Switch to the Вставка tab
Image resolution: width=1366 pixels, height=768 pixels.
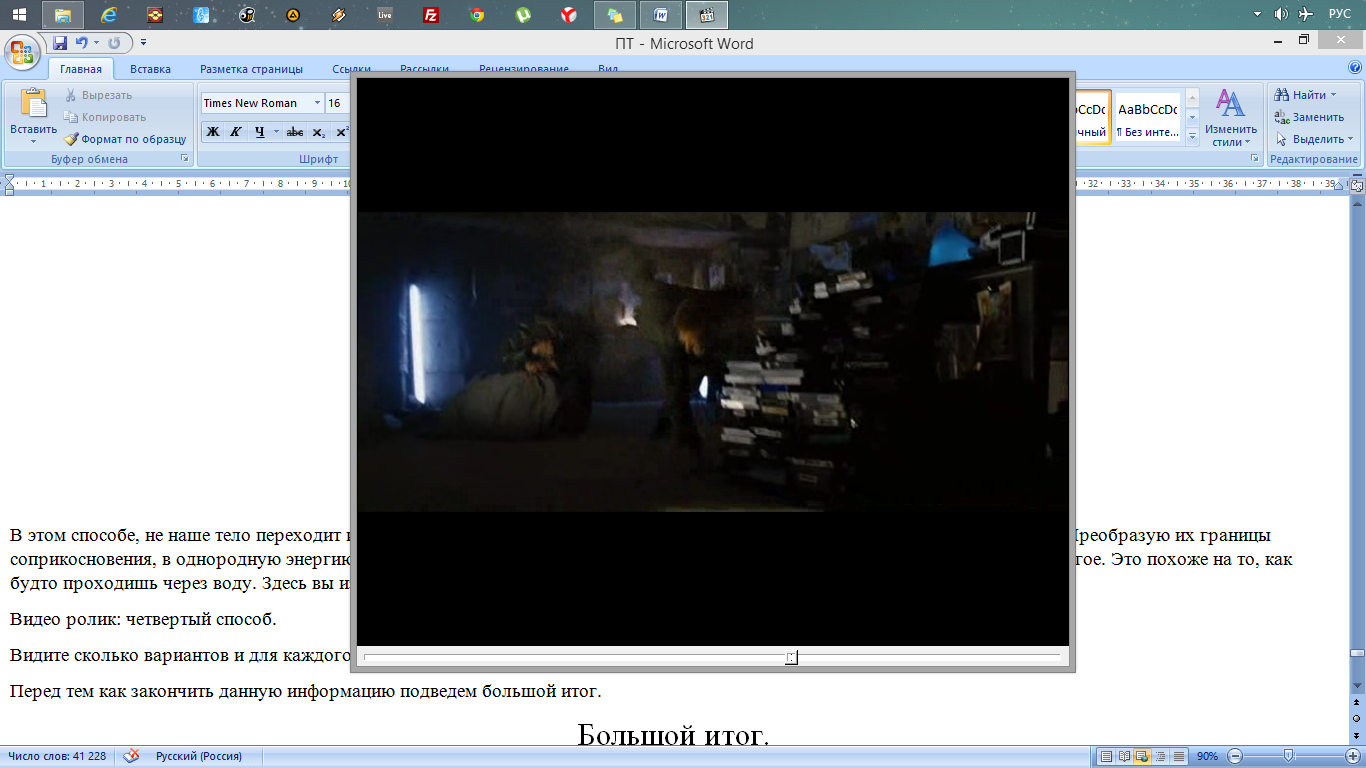pyautogui.click(x=150, y=69)
